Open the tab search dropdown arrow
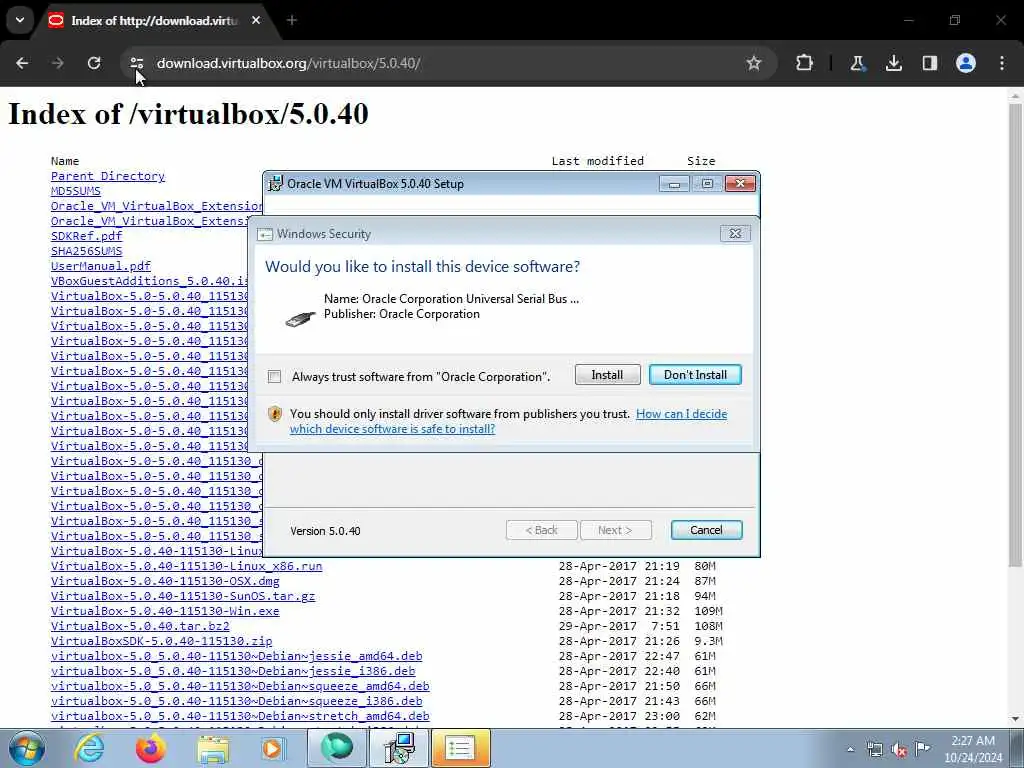Viewport: 1024px width, 768px height. (20, 20)
